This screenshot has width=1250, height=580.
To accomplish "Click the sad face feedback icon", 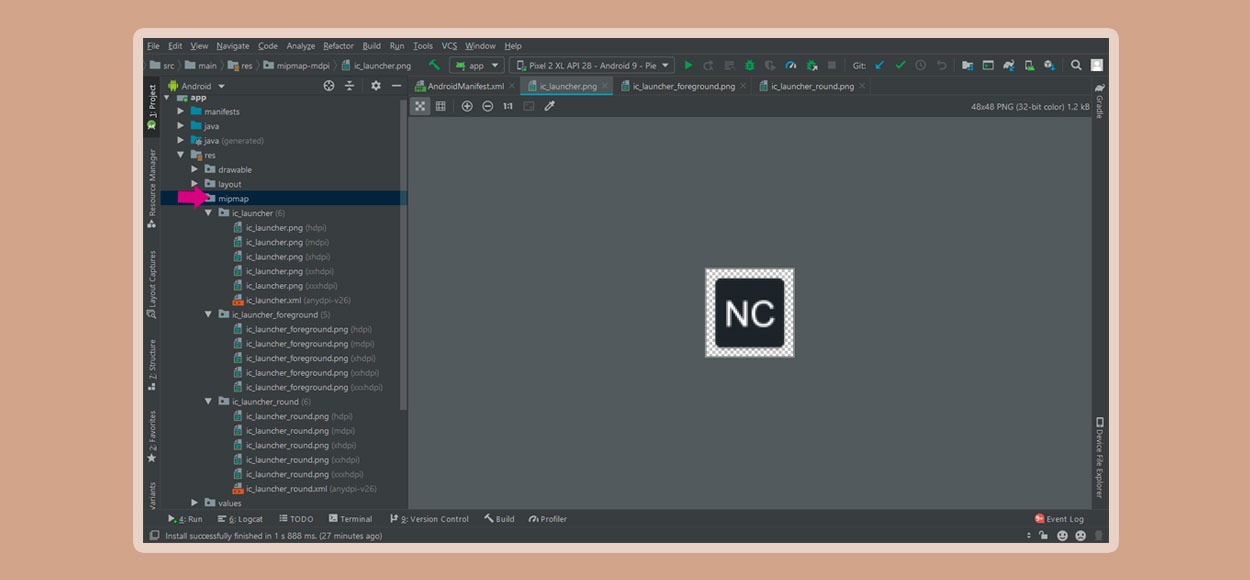I will pyautogui.click(x=1081, y=536).
